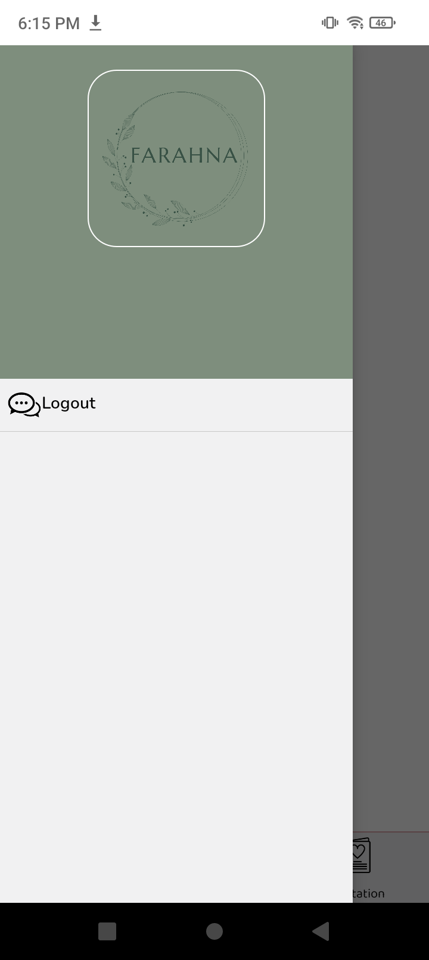429x960 pixels.
Task: Tap the blank right end of the Logout row
Action: pyautogui.click(x=245, y=405)
